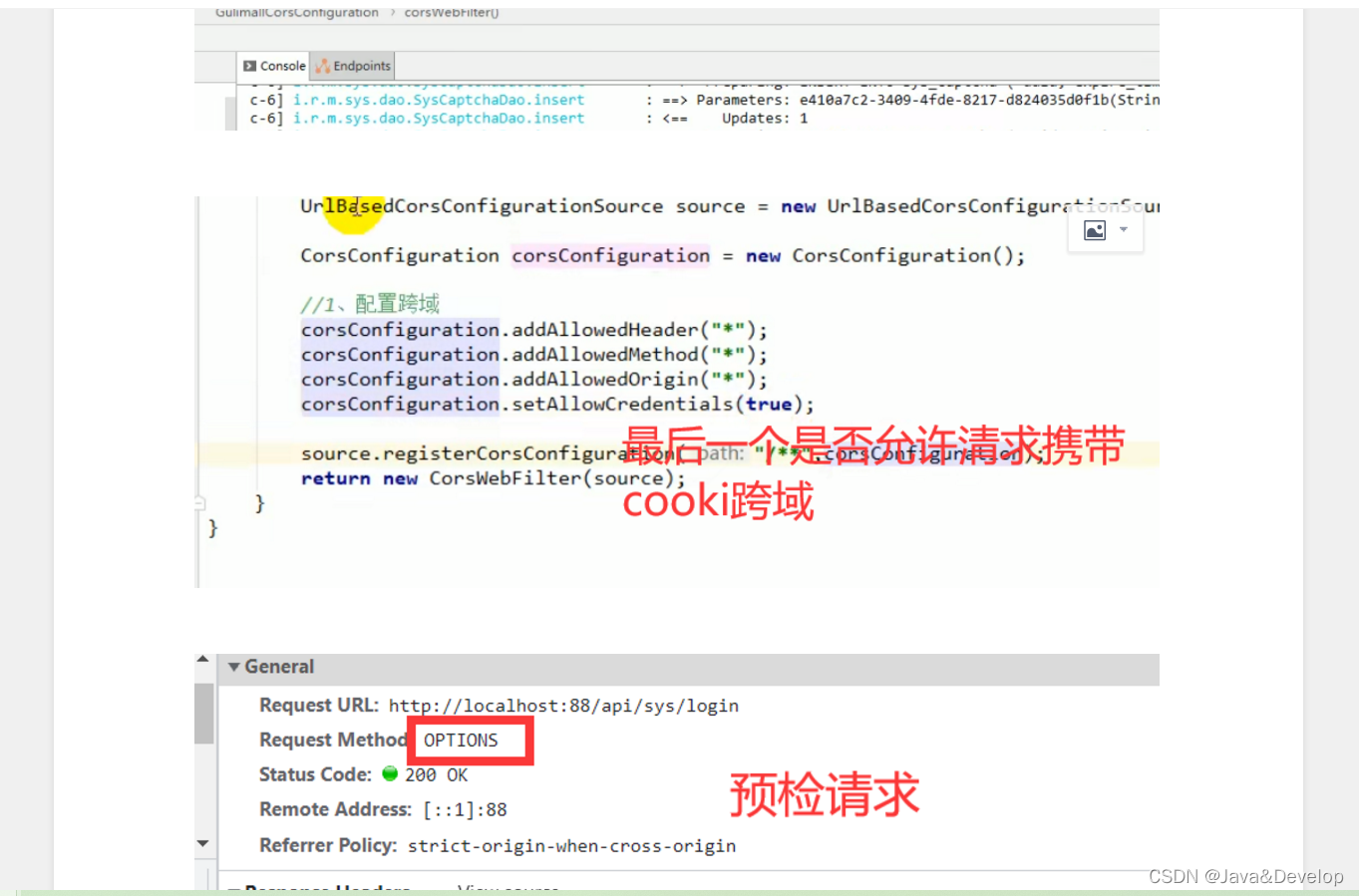Screen dimensions: 1359x896
Task: Click the Referrer Policy label
Action: pyautogui.click(x=328, y=846)
